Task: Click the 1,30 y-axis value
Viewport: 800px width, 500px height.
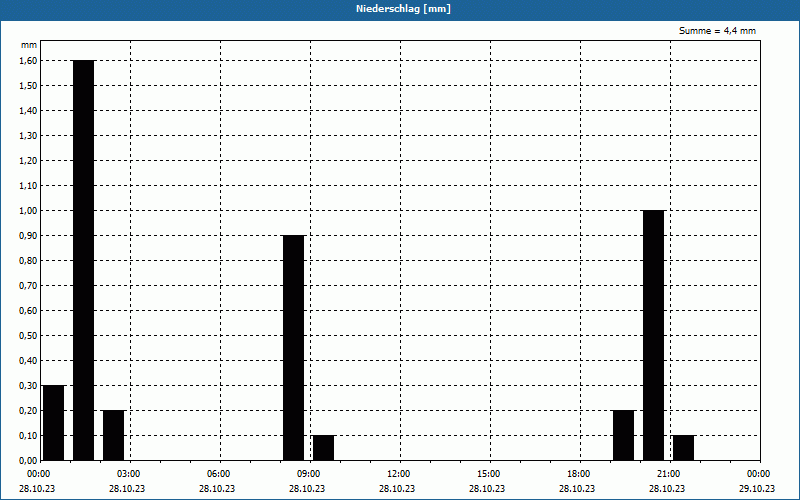Action: coord(28,136)
